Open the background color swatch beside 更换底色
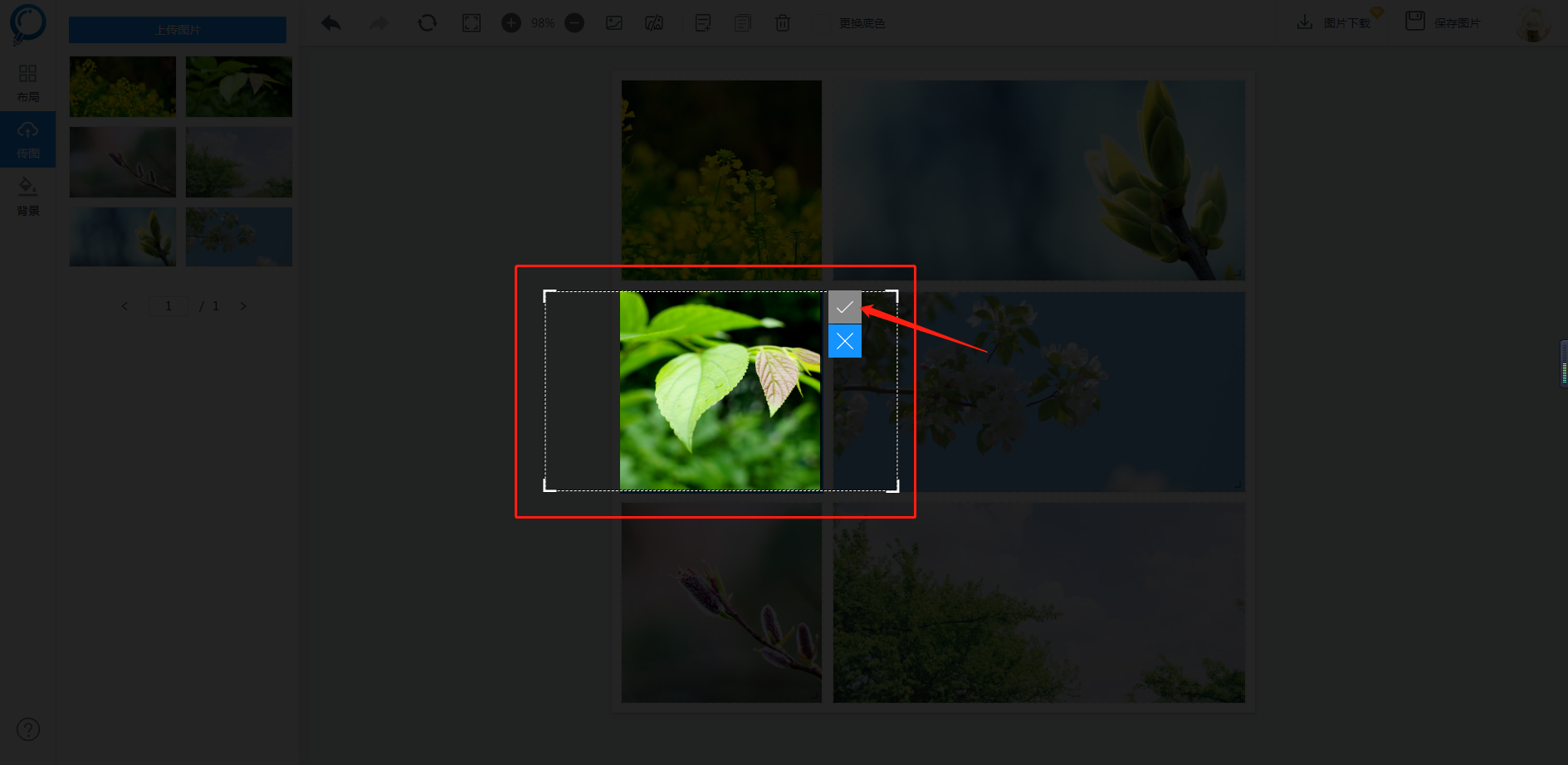Image resolution: width=1568 pixels, height=765 pixels. (823, 23)
